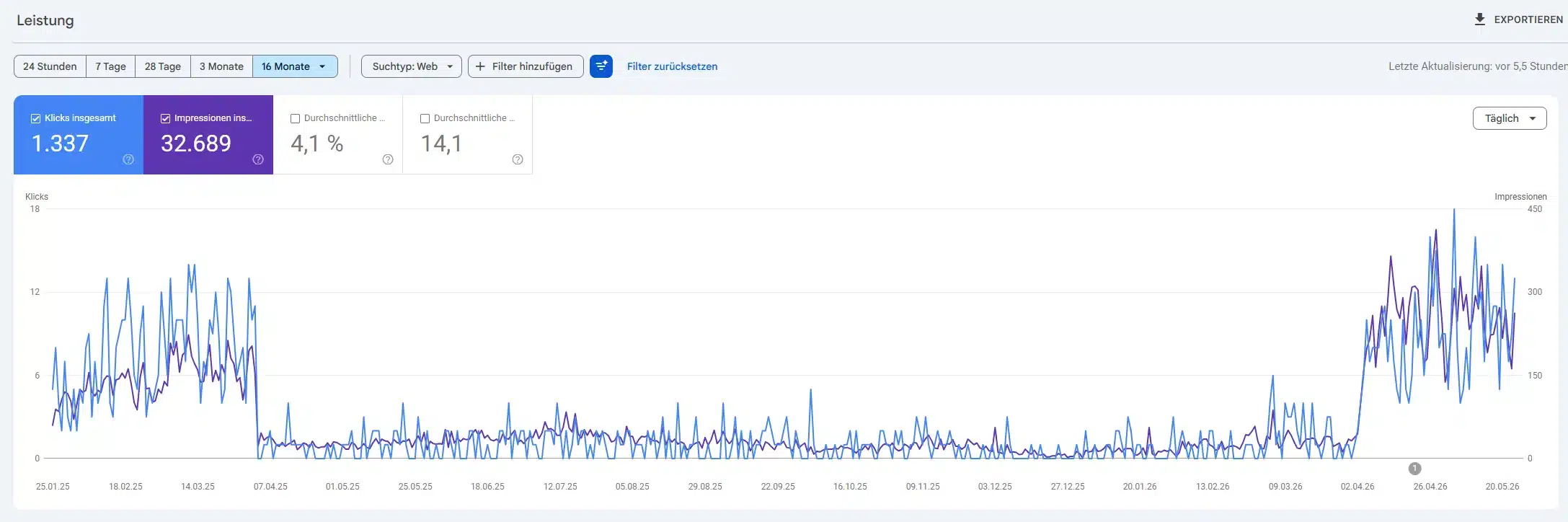
Task: Open the filter options icon button
Action: tap(601, 66)
